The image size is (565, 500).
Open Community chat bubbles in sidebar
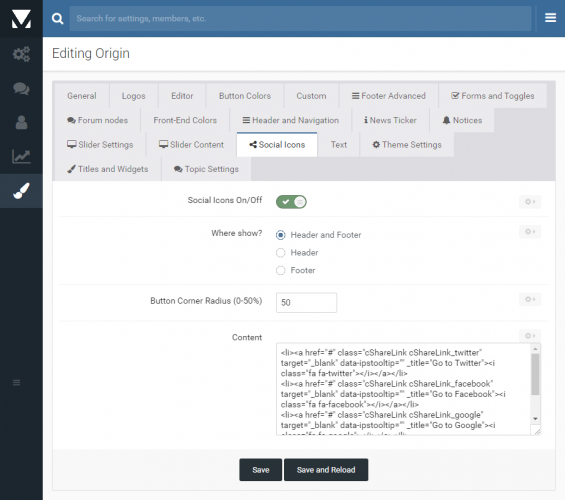[21, 88]
